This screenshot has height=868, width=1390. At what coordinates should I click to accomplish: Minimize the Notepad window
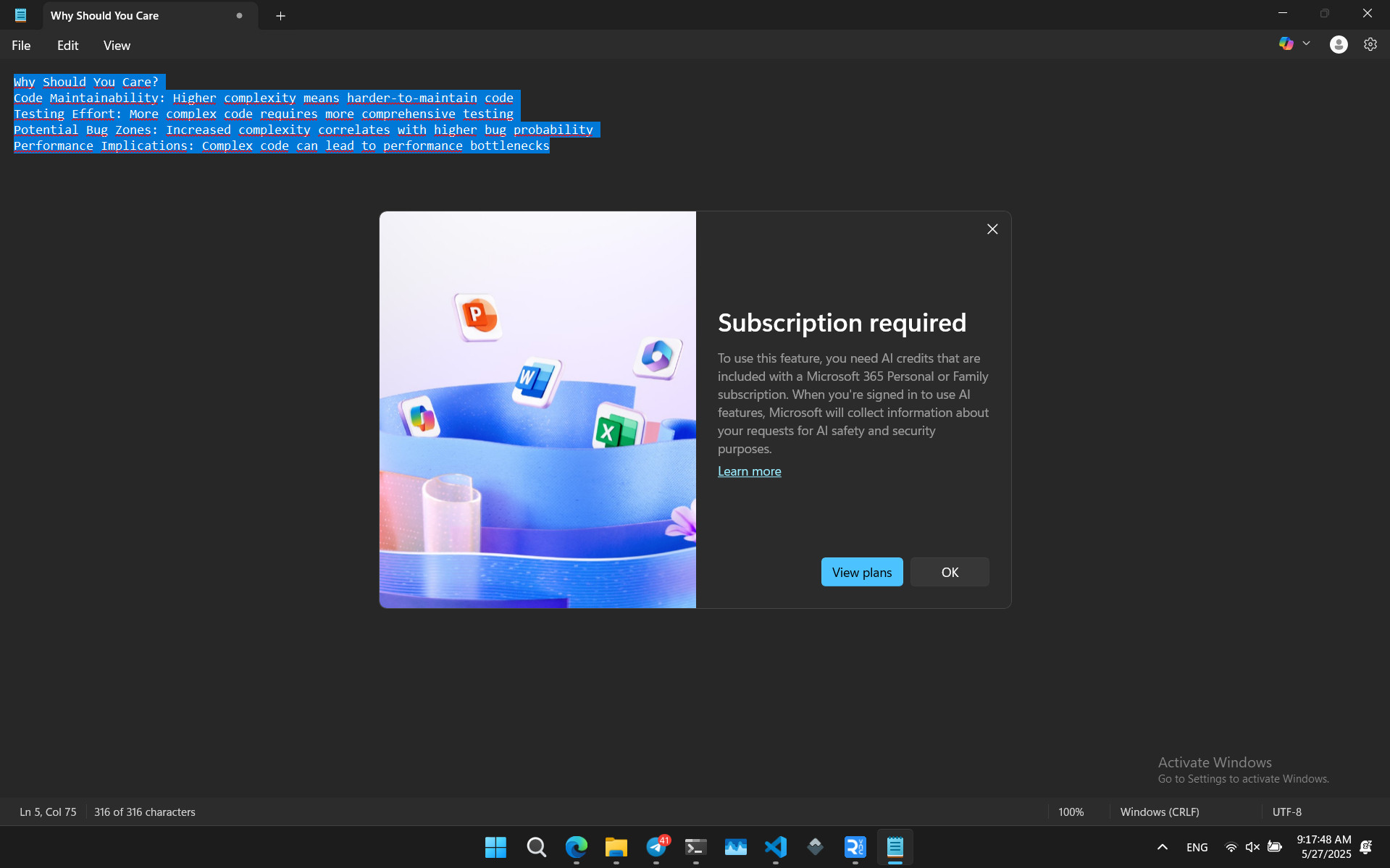[x=1283, y=13]
